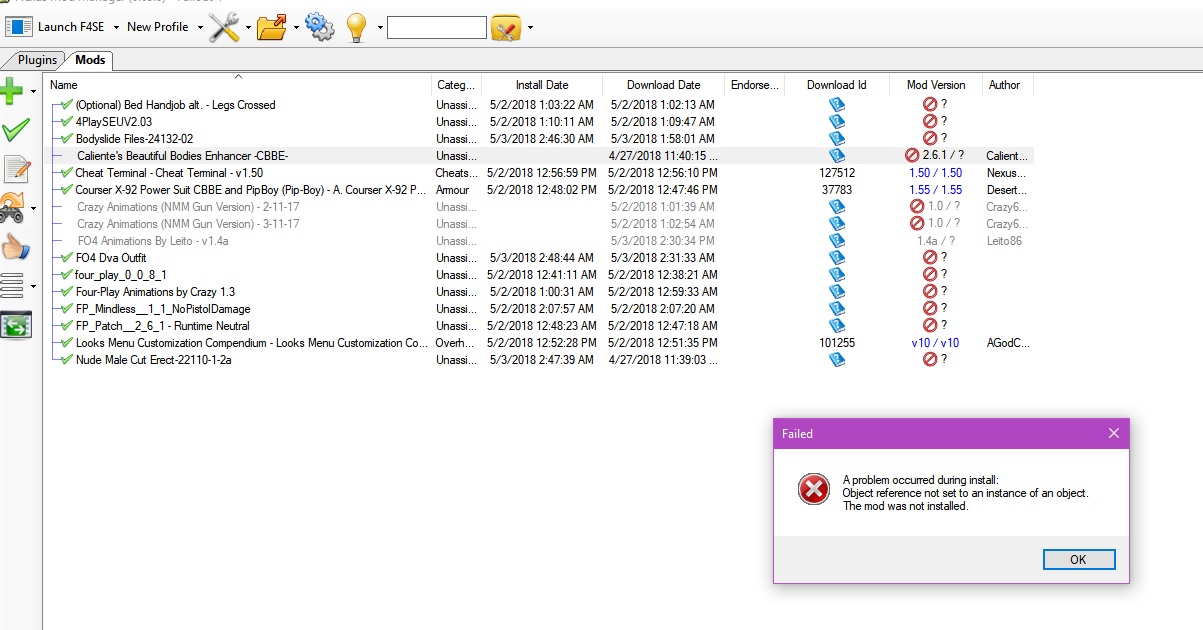Image resolution: width=1203 pixels, height=630 pixels.
Task: Click the Launch F4SE button
Action: coord(61,27)
